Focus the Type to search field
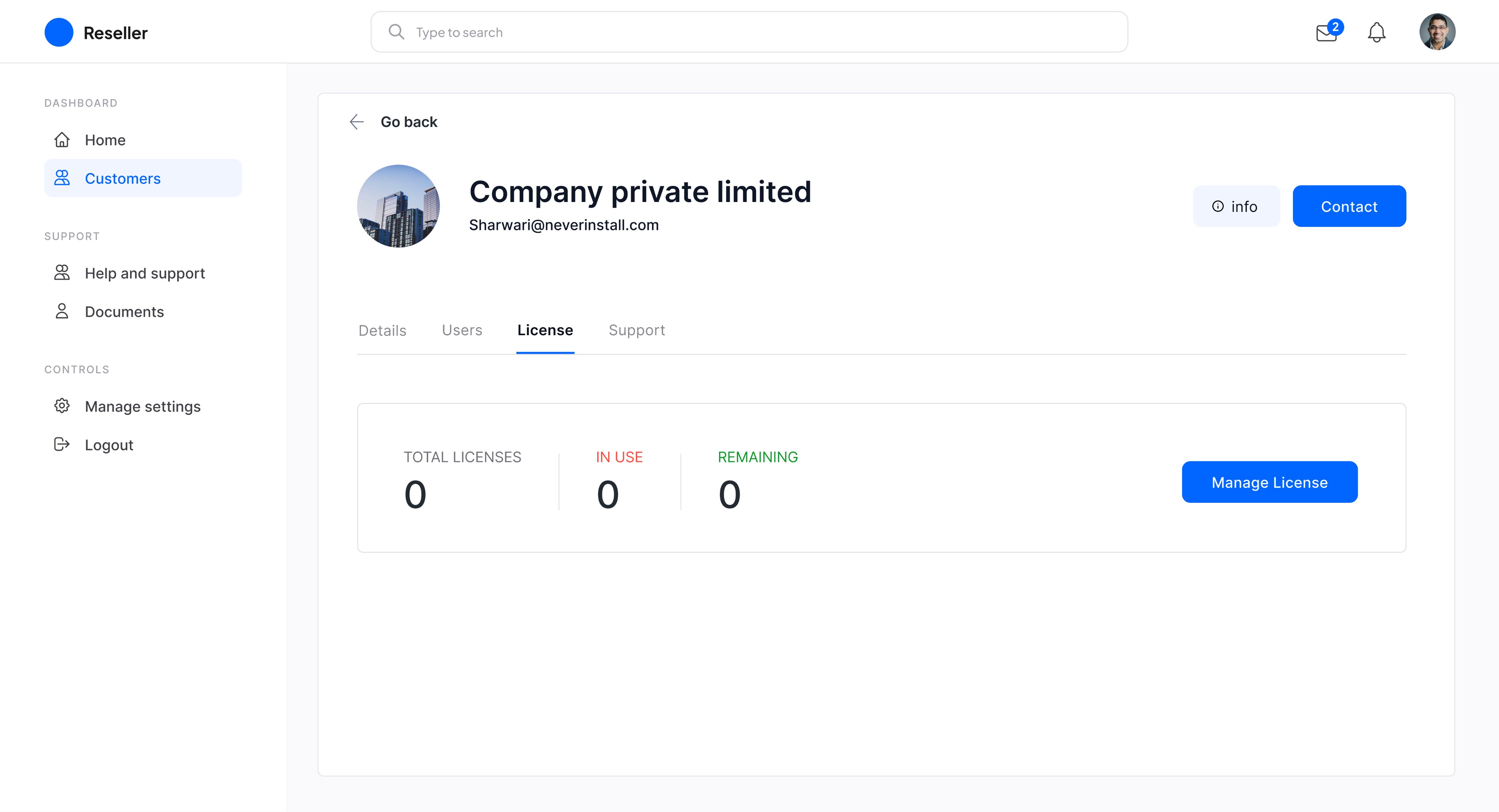1499x812 pixels. (x=749, y=32)
